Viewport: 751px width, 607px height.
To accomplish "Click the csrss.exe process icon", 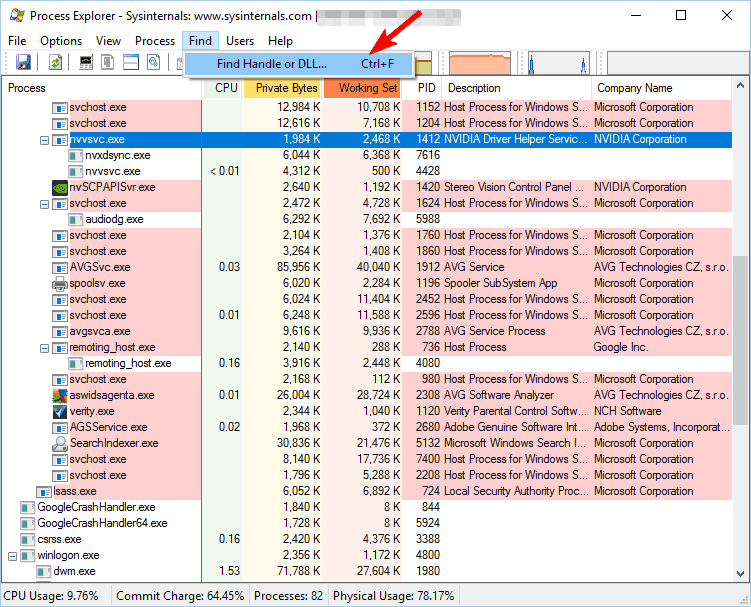I will 27,539.
